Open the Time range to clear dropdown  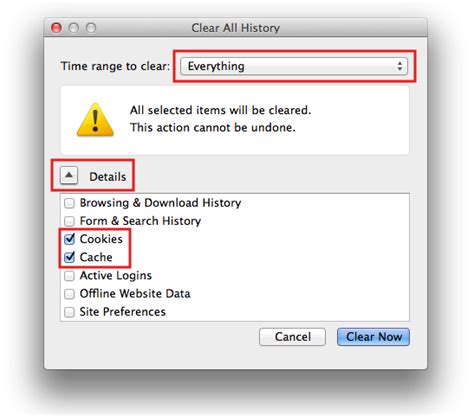(x=294, y=66)
